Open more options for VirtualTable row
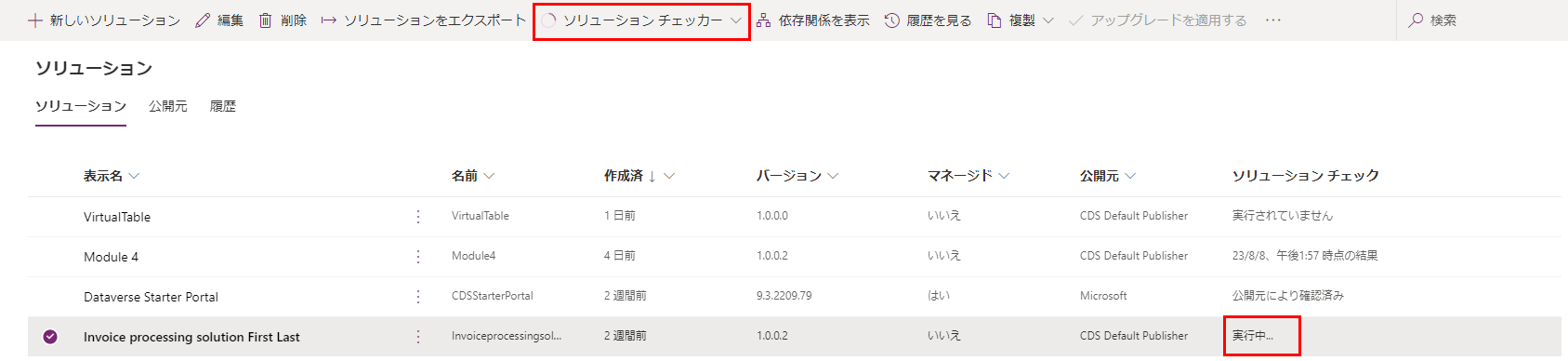The height and width of the screenshot is (361, 1568). click(418, 217)
